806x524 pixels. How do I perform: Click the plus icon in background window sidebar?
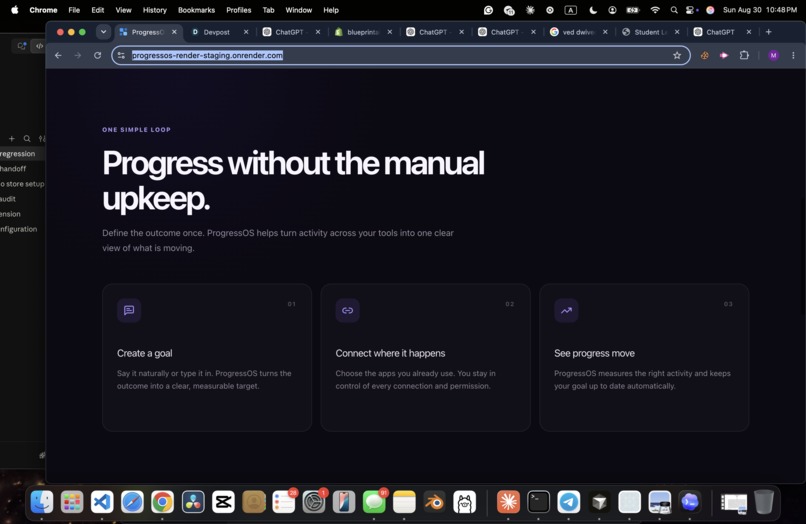(11, 138)
